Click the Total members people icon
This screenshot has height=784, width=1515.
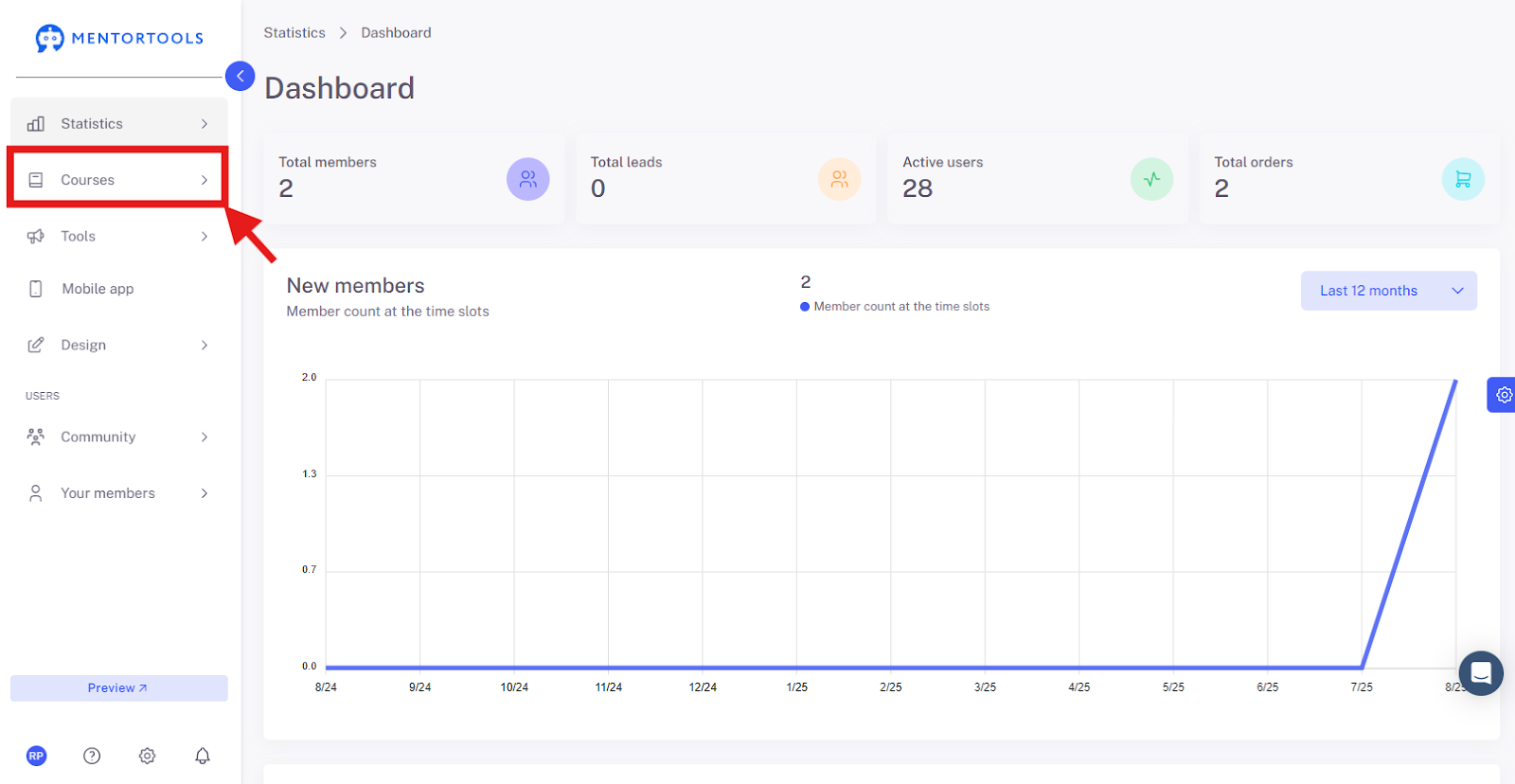pos(527,179)
